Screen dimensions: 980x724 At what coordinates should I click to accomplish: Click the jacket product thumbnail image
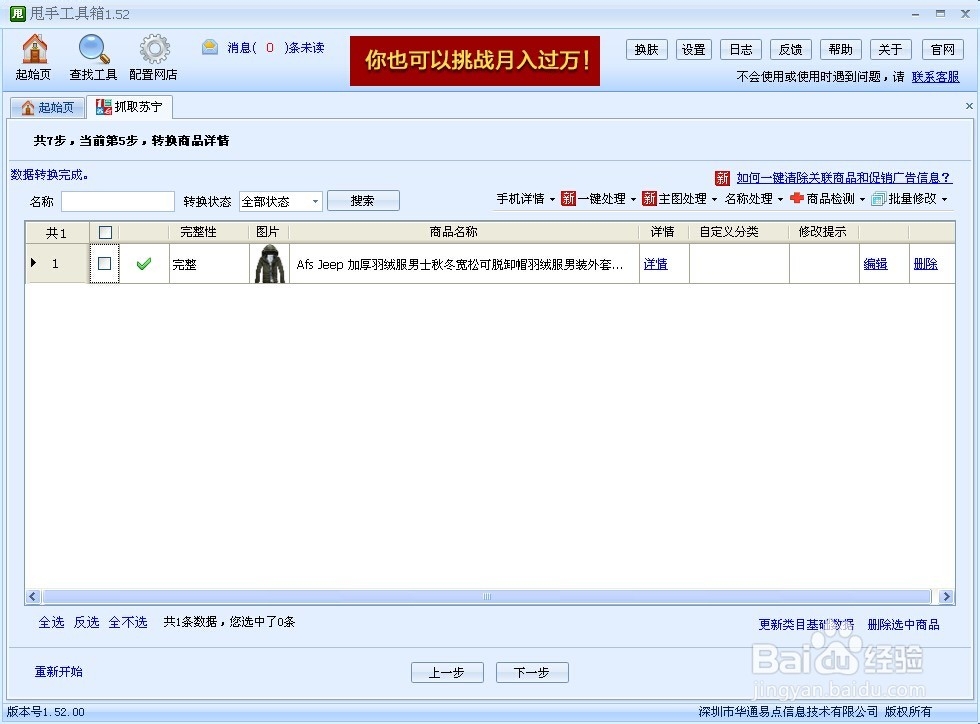click(269, 263)
